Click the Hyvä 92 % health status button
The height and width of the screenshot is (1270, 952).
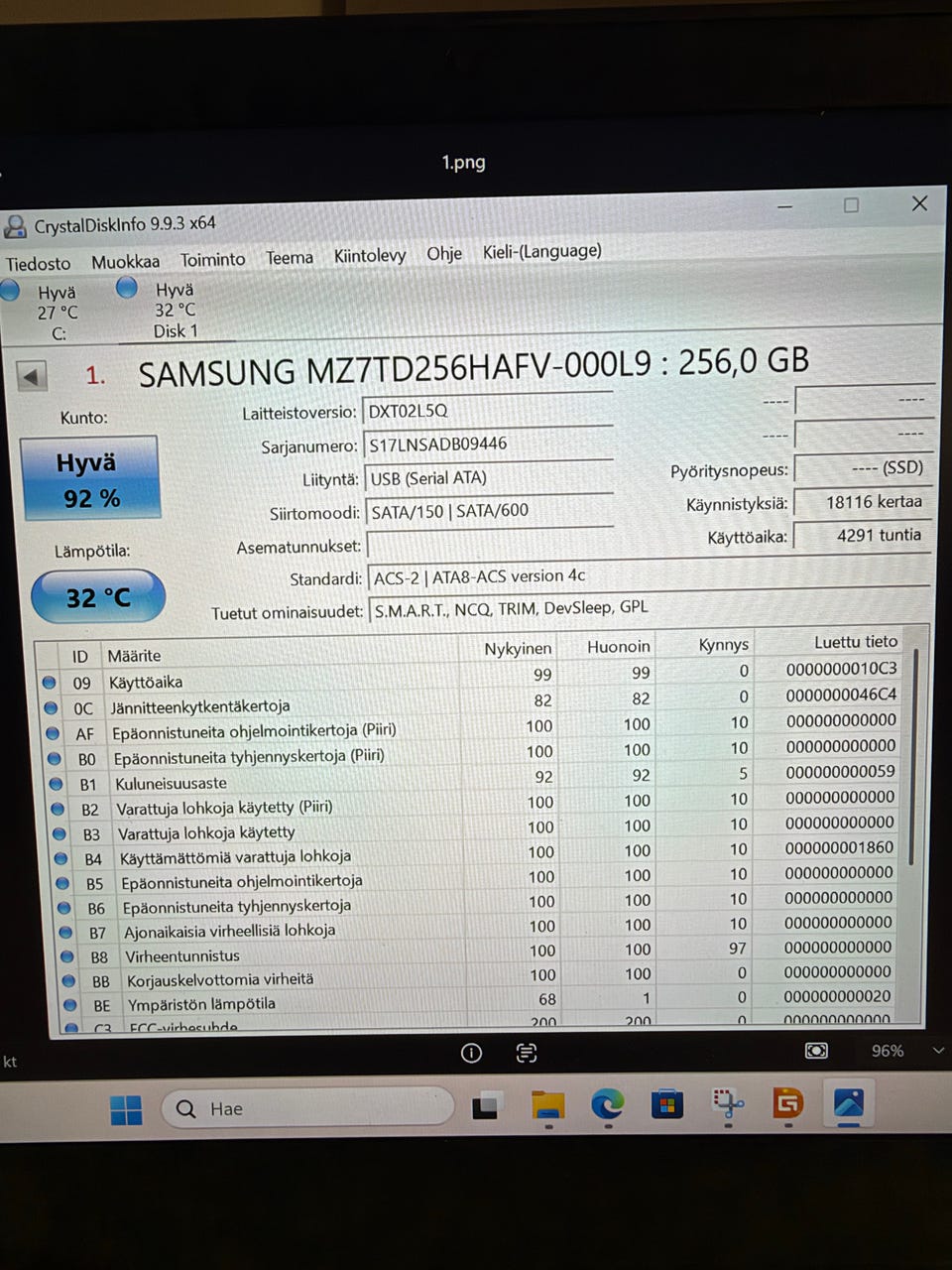(x=90, y=478)
